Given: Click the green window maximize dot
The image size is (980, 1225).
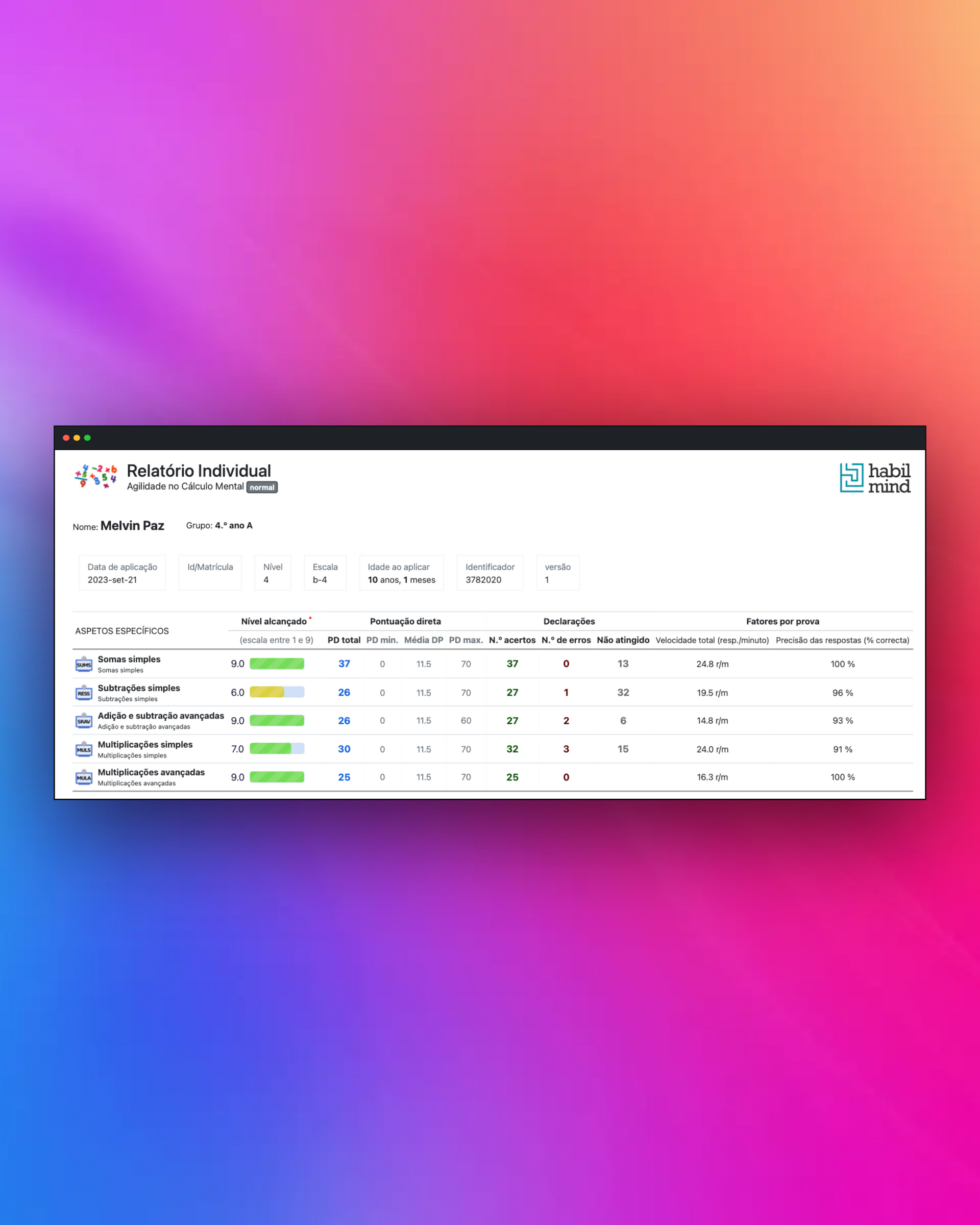Looking at the screenshot, I should [x=87, y=437].
